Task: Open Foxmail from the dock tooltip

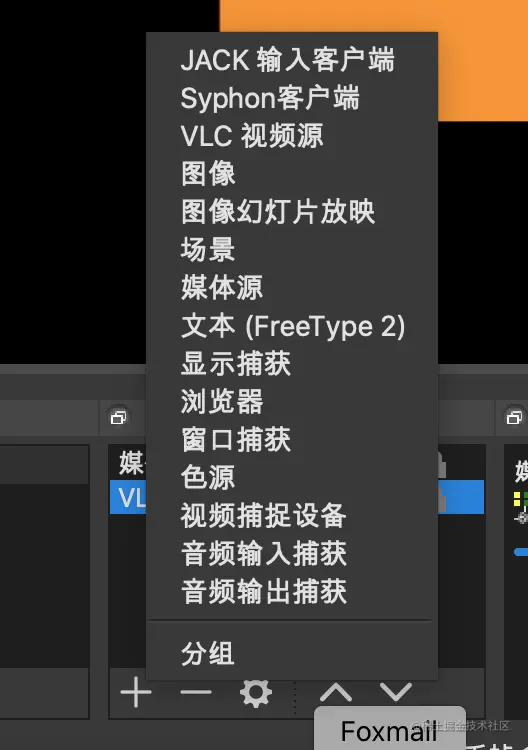Action: pos(389,731)
